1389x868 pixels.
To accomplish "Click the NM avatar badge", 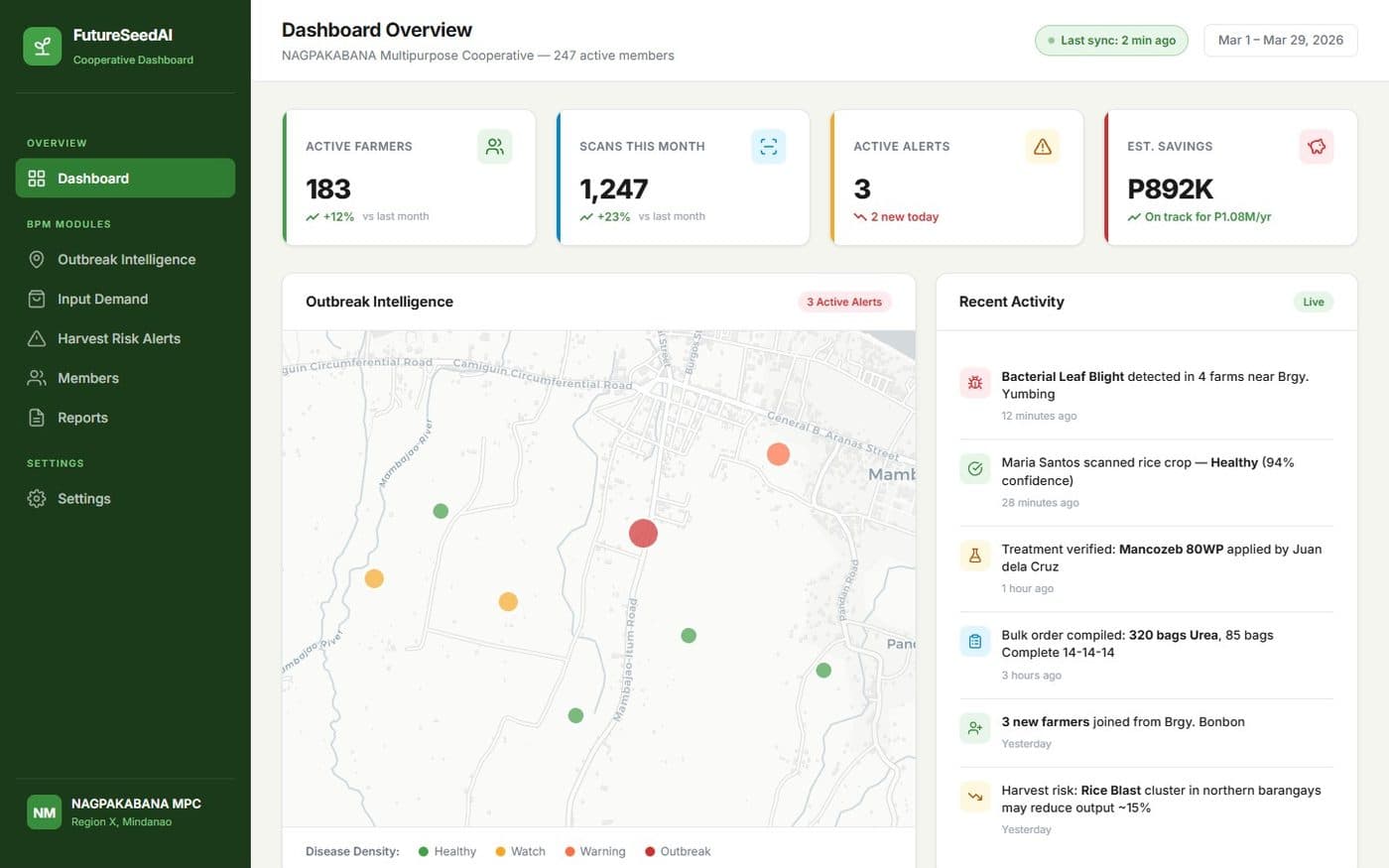I will pos(45,812).
